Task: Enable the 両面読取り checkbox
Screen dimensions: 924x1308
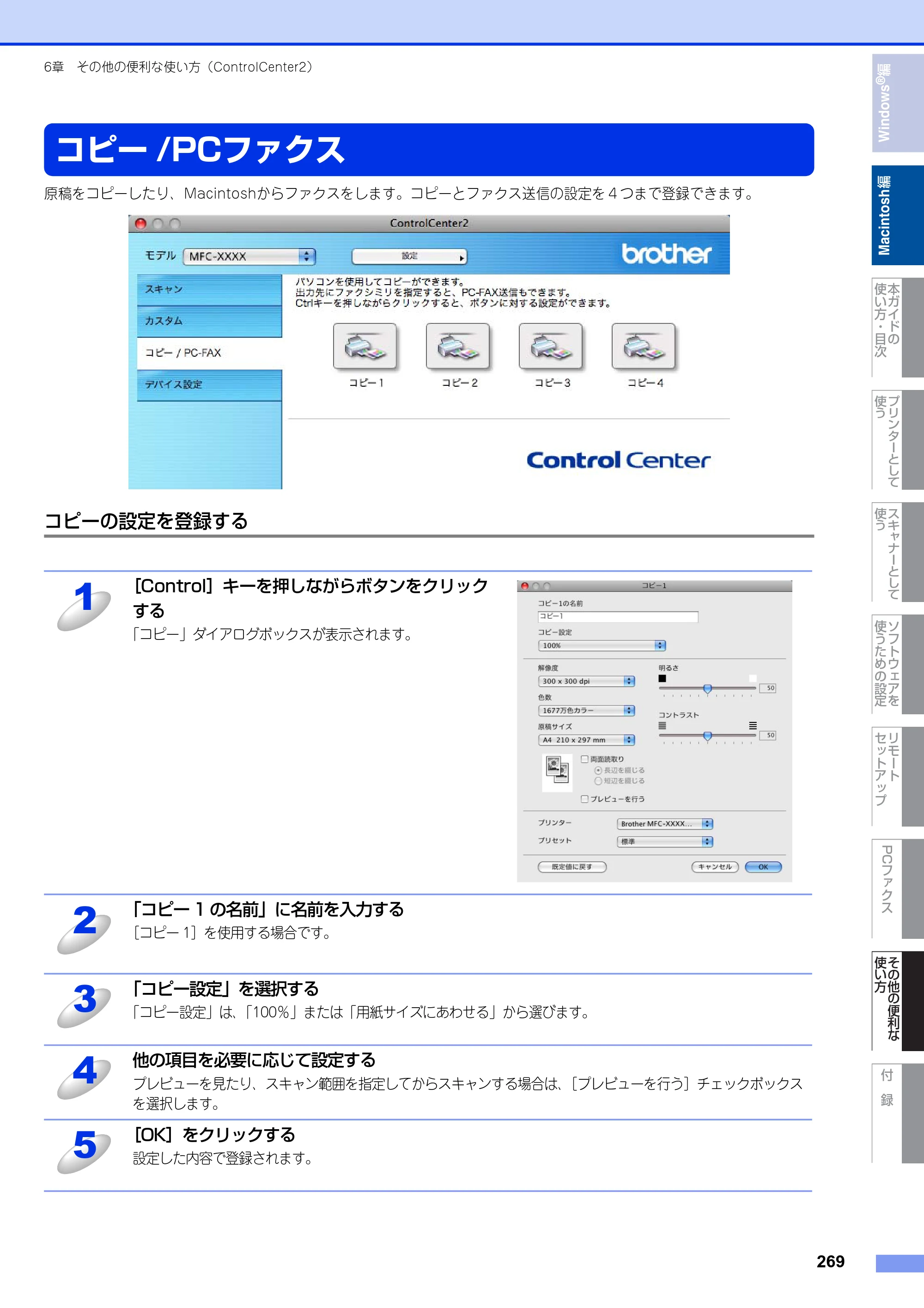Action: pyautogui.click(x=584, y=760)
